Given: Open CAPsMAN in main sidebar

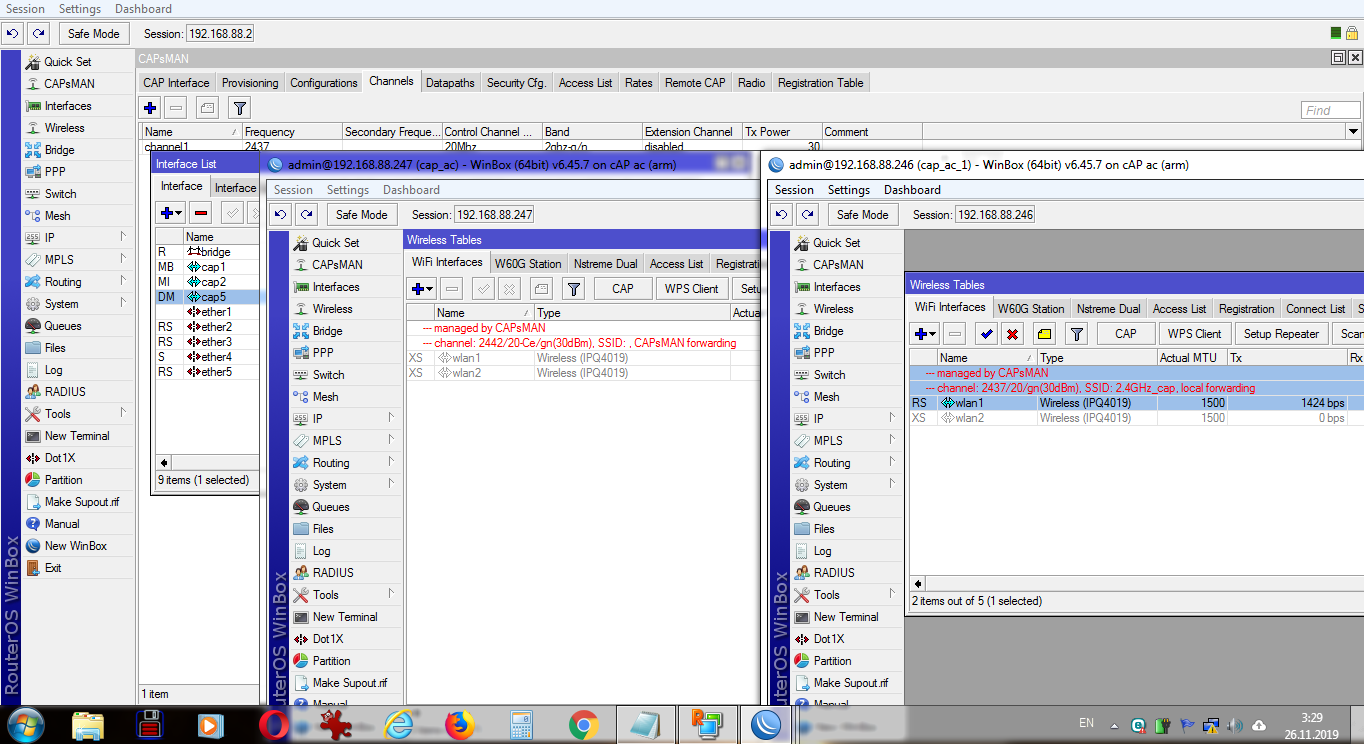Looking at the screenshot, I should [x=69, y=84].
